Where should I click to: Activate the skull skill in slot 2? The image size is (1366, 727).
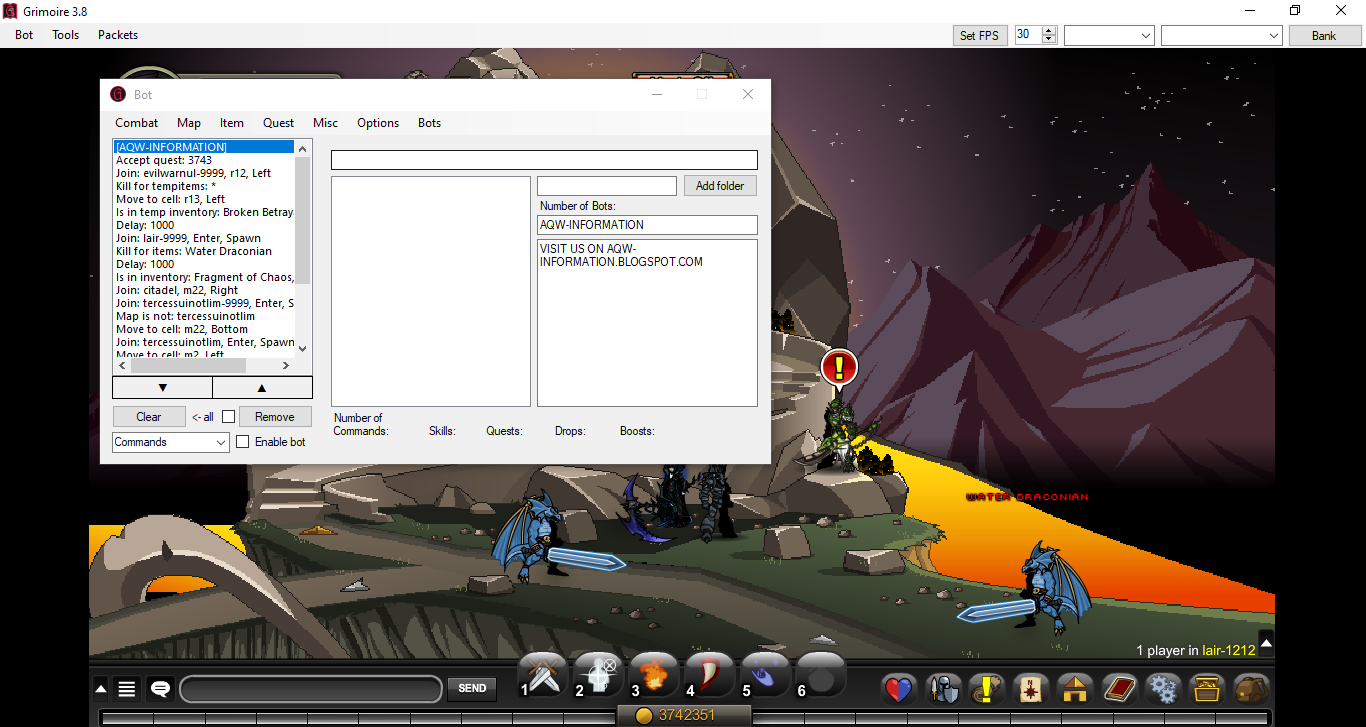(x=597, y=674)
